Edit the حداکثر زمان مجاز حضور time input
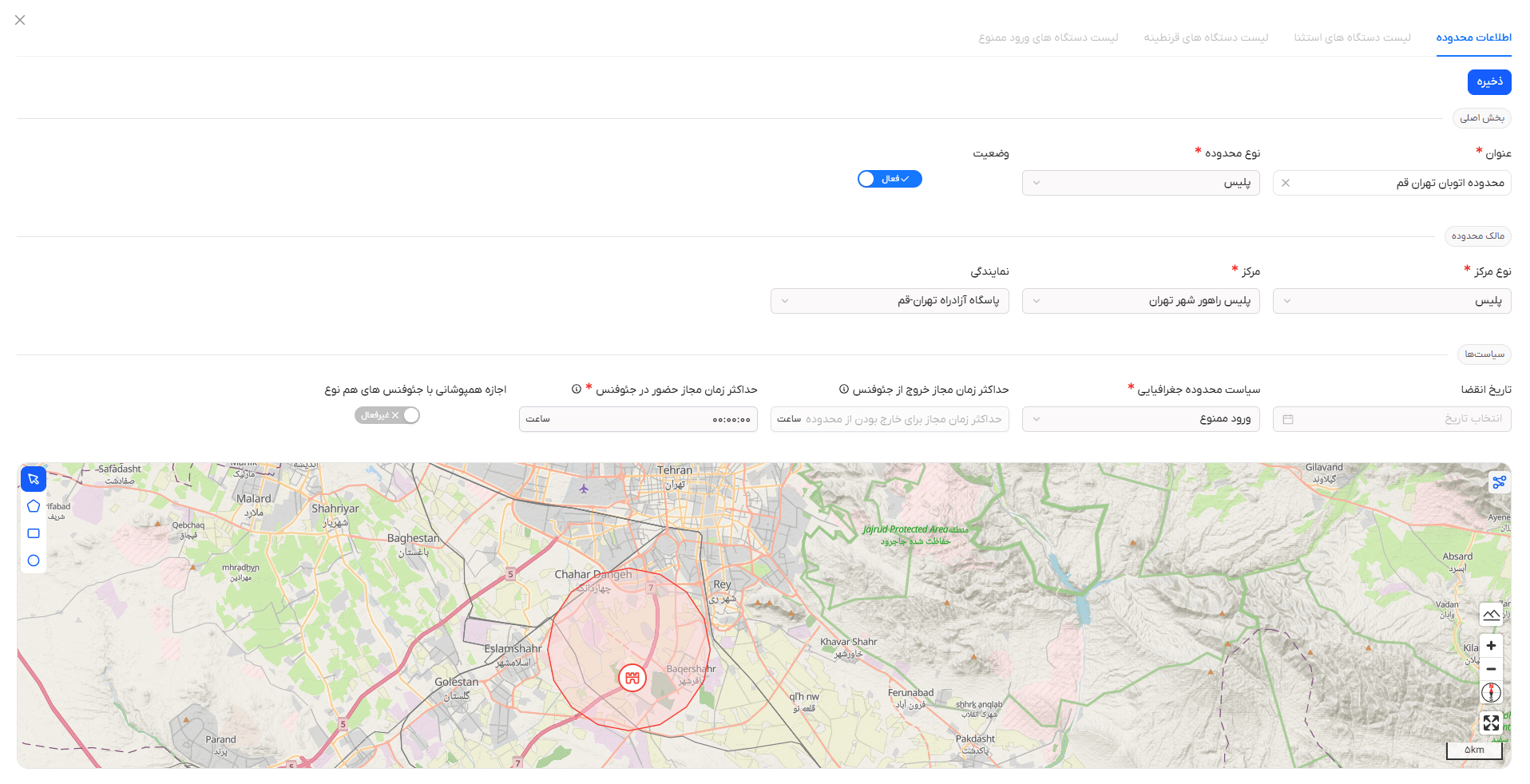Screen dimensions: 1530x784 638,419
